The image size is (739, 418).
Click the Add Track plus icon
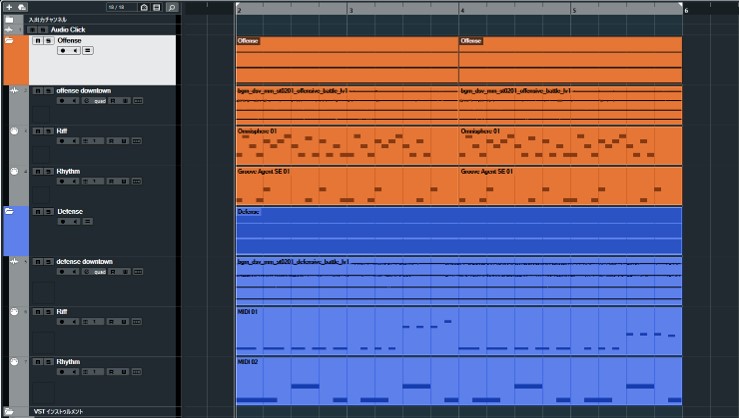pyautogui.click(x=10, y=7)
